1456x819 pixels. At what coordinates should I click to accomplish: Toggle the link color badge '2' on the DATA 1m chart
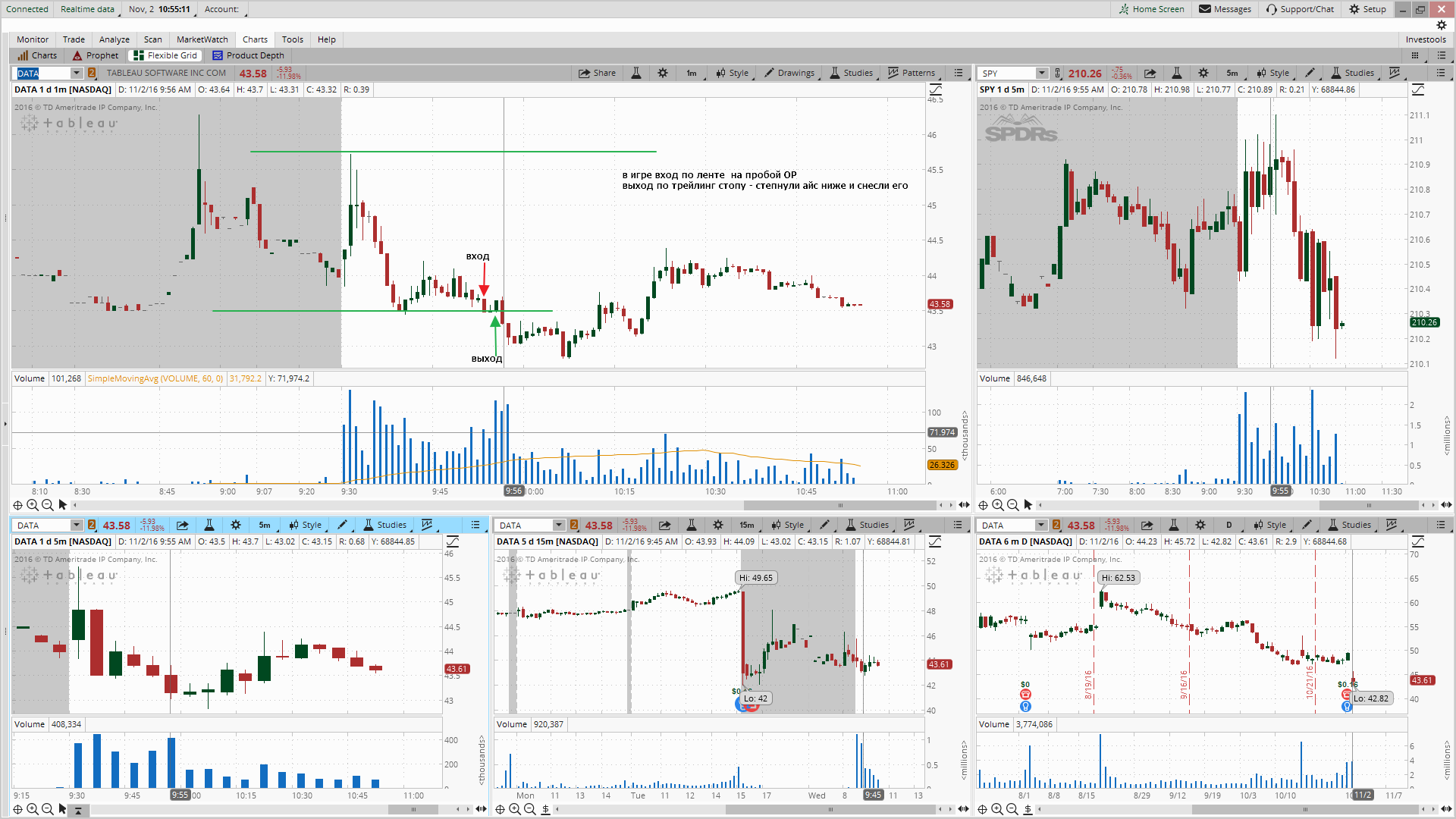pos(91,73)
